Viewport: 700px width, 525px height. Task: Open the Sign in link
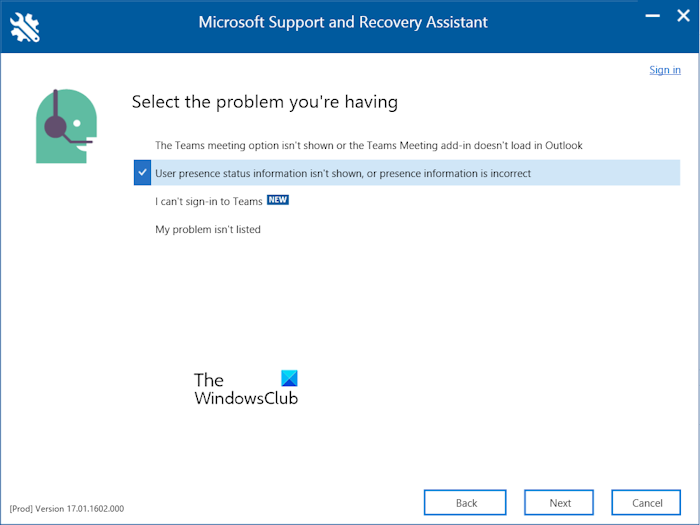[x=665, y=70]
